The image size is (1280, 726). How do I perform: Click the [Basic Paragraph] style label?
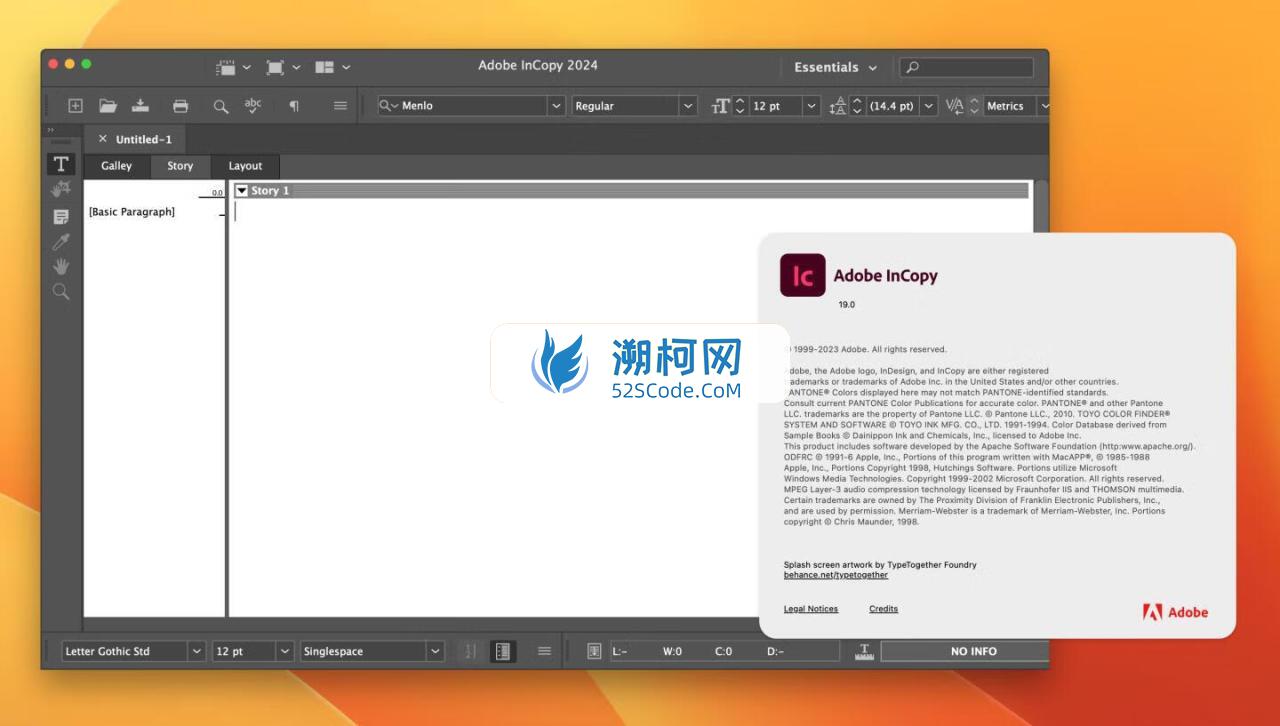(x=132, y=212)
